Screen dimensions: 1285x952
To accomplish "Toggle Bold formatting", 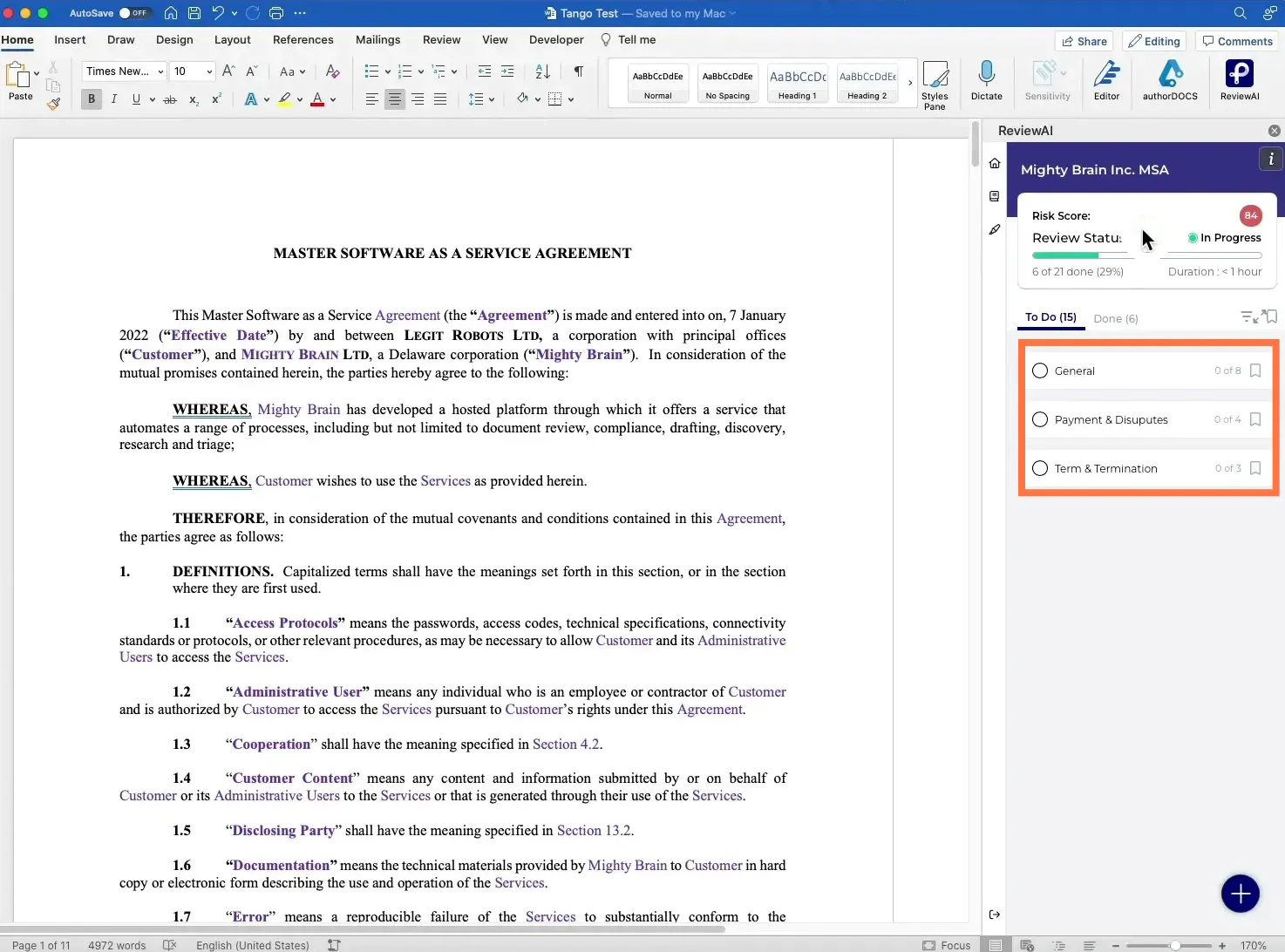I will (92, 99).
